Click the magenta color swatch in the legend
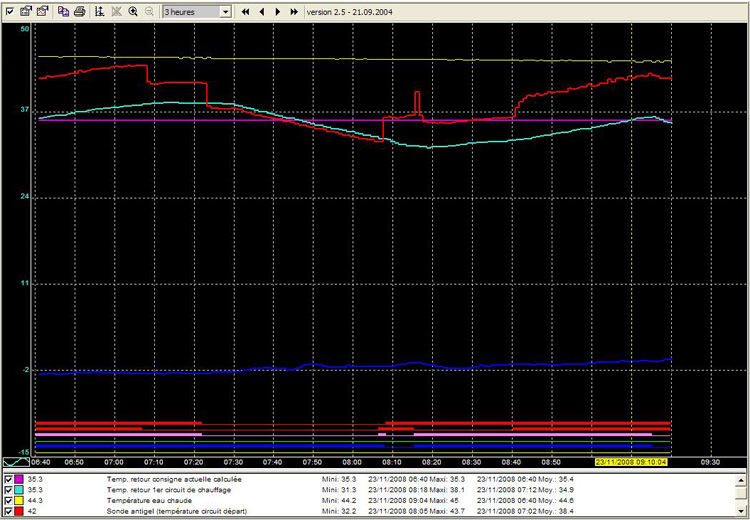The image size is (750, 520). tap(20, 480)
